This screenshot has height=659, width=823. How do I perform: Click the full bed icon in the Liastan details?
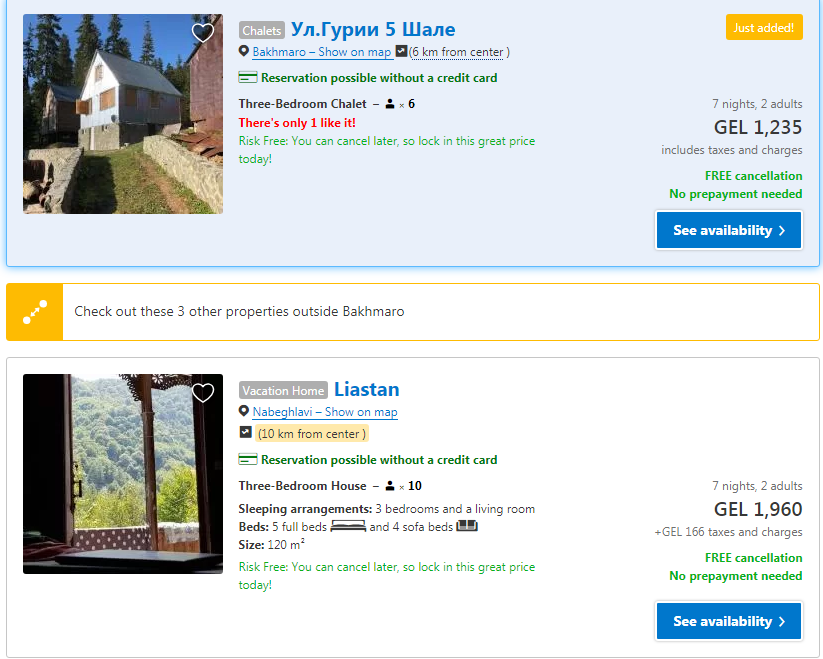(348, 526)
